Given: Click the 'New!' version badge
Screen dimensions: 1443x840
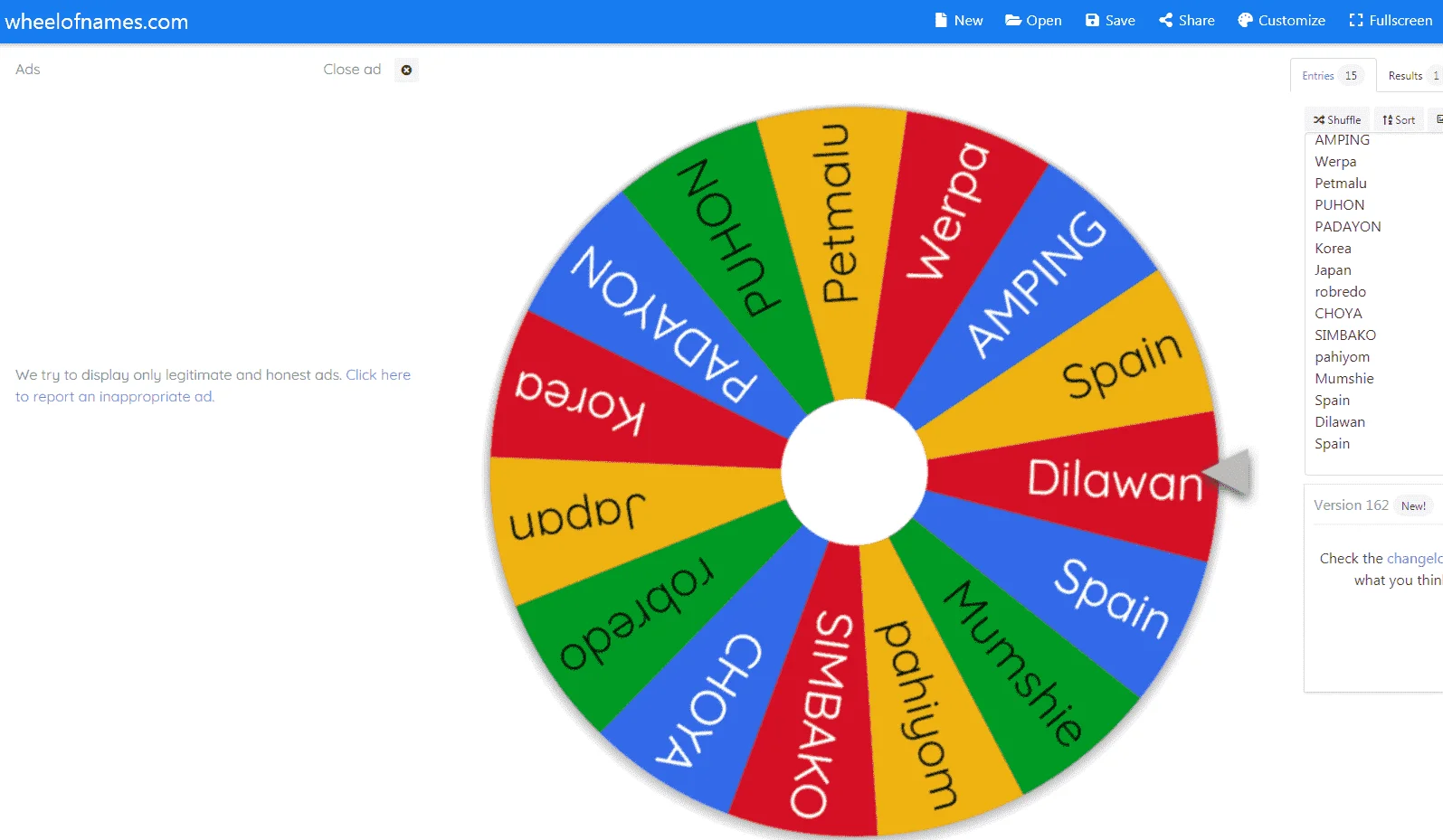Looking at the screenshot, I should tap(1413, 506).
